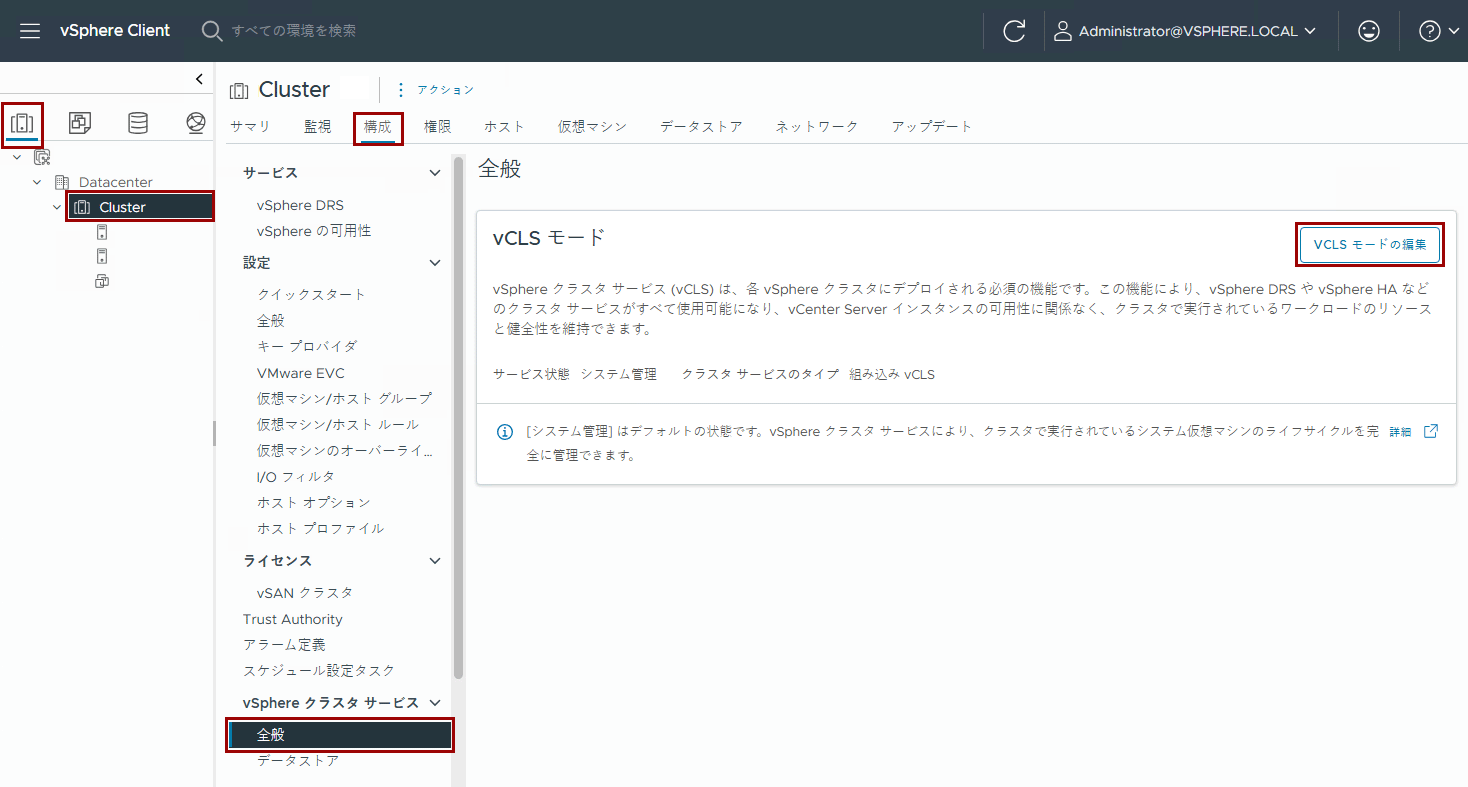Image resolution: width=1468 pixels, height=787 pixels.
Task: Open the アクション menu
Action: click(x=436, y=90)
